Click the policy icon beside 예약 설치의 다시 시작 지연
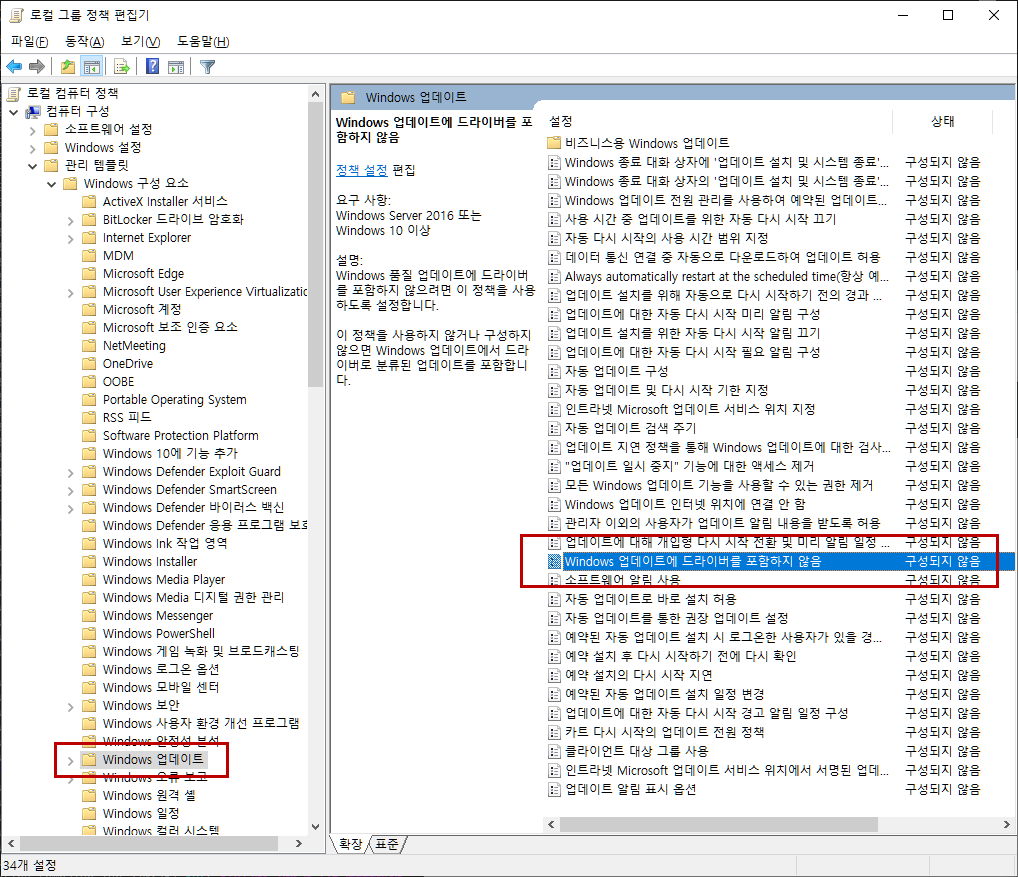Screen dimensions: 1018x877 click(x=554, y=675)
